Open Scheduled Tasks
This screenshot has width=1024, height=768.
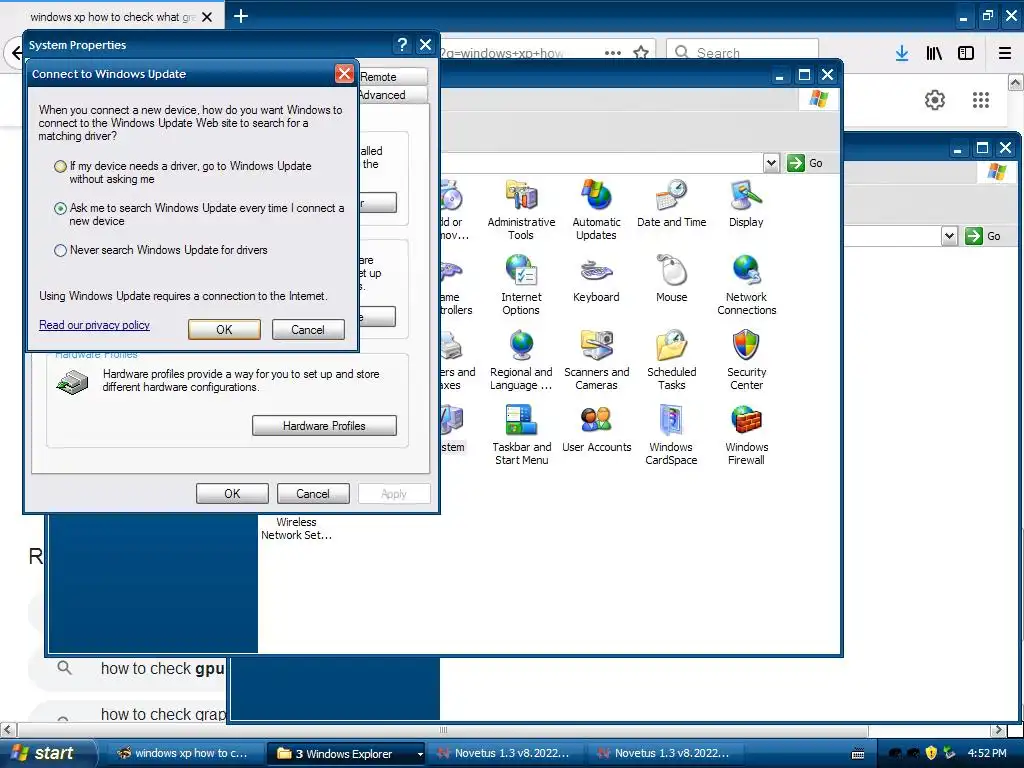tap(671, 360)
